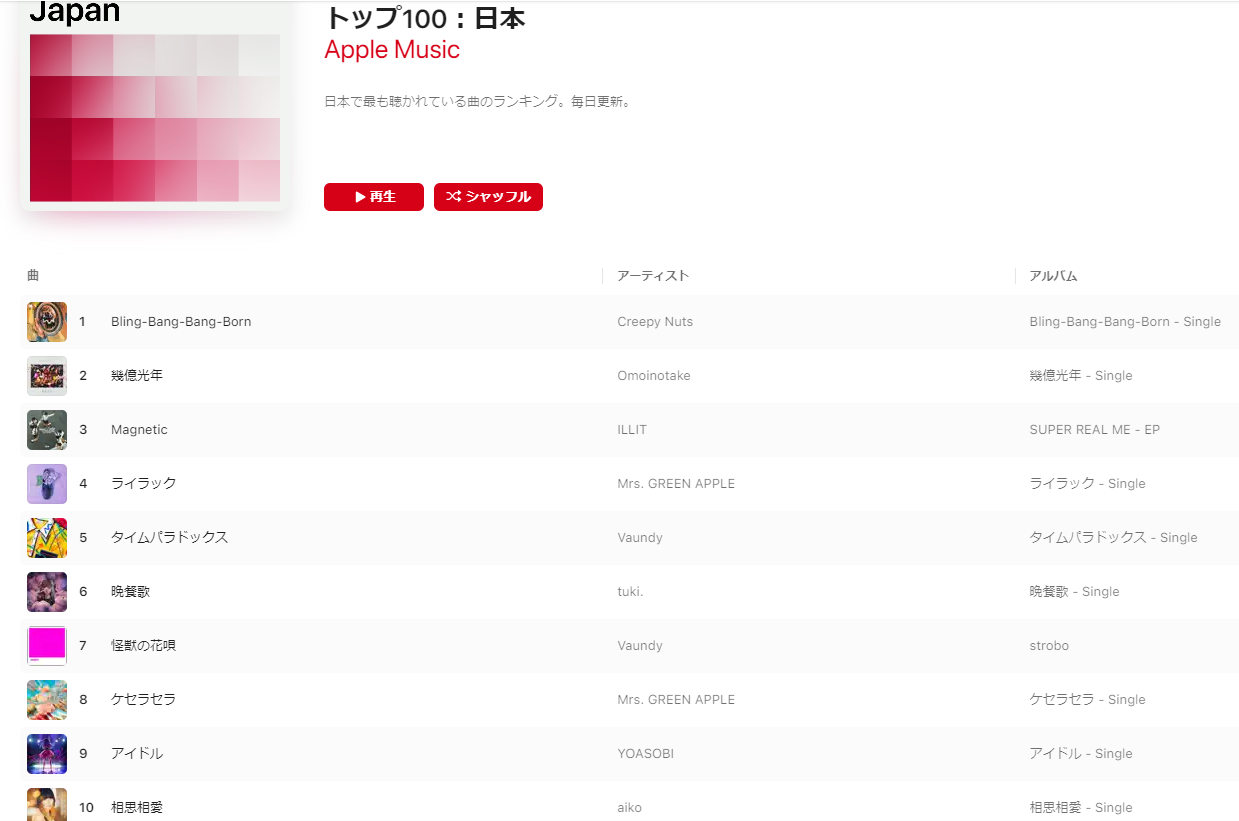
Task: Click the Top 100 Japan playlist cover
Action: (155, 105)
